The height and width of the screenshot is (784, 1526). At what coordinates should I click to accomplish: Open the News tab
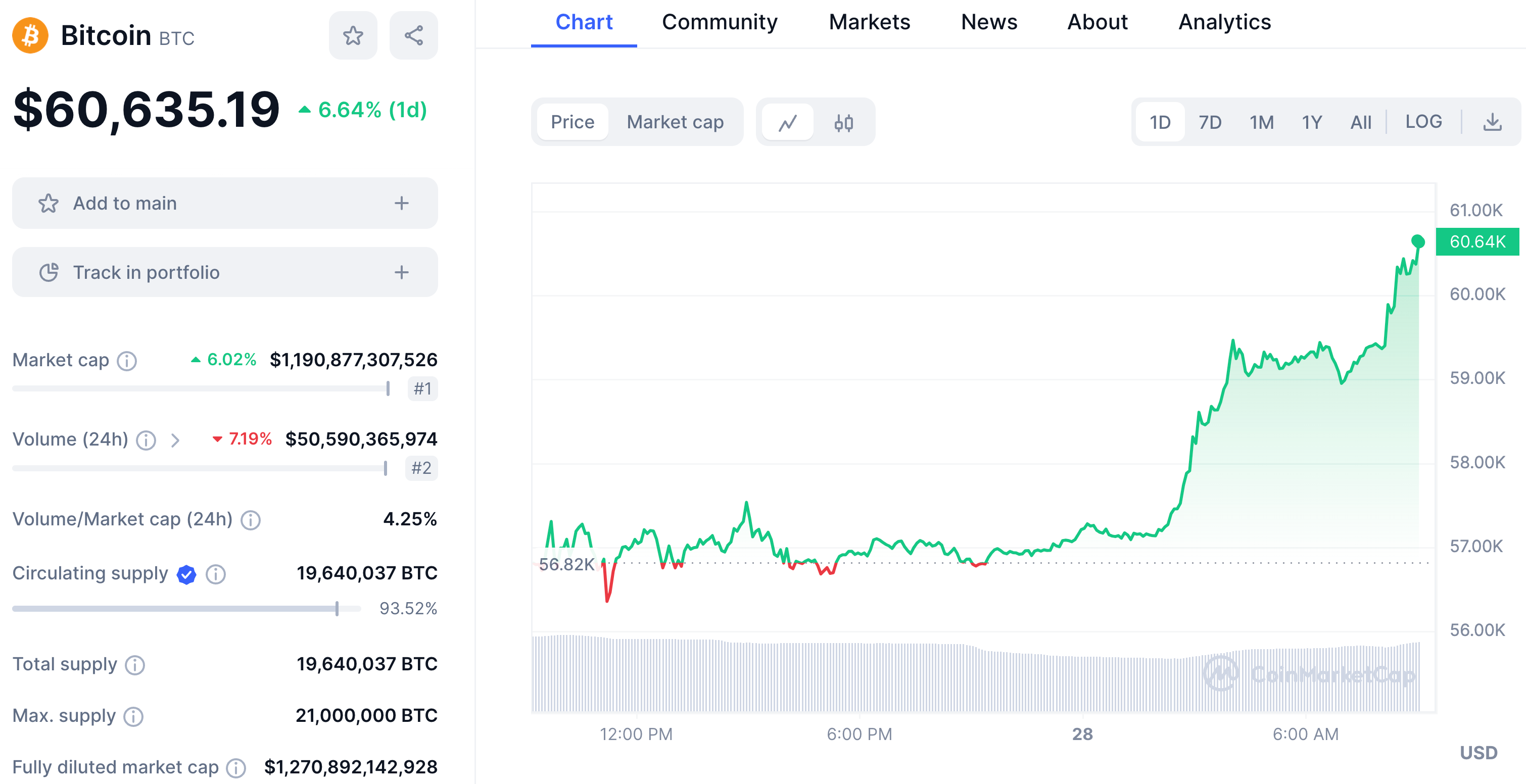tap(989, 23)
